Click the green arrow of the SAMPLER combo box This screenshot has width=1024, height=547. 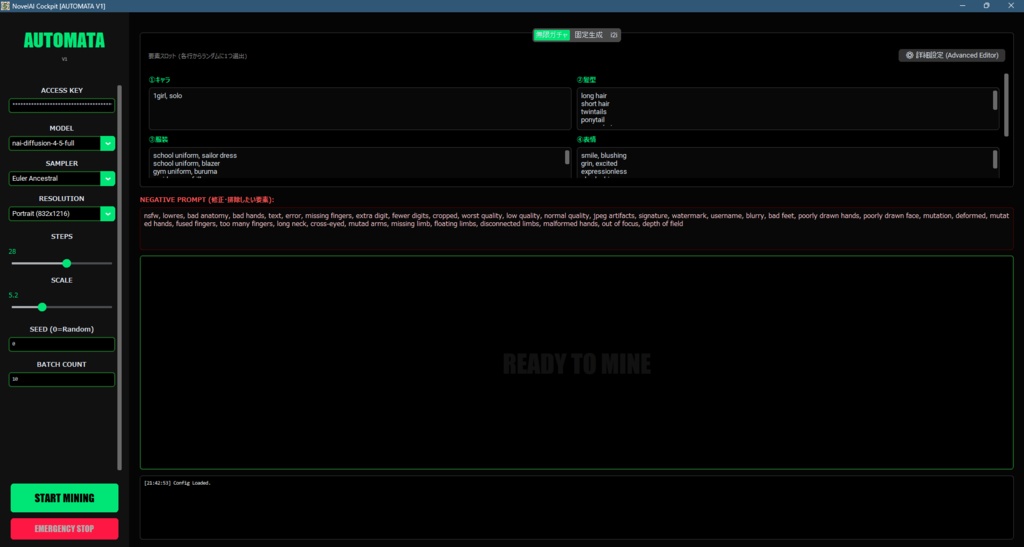108,178
